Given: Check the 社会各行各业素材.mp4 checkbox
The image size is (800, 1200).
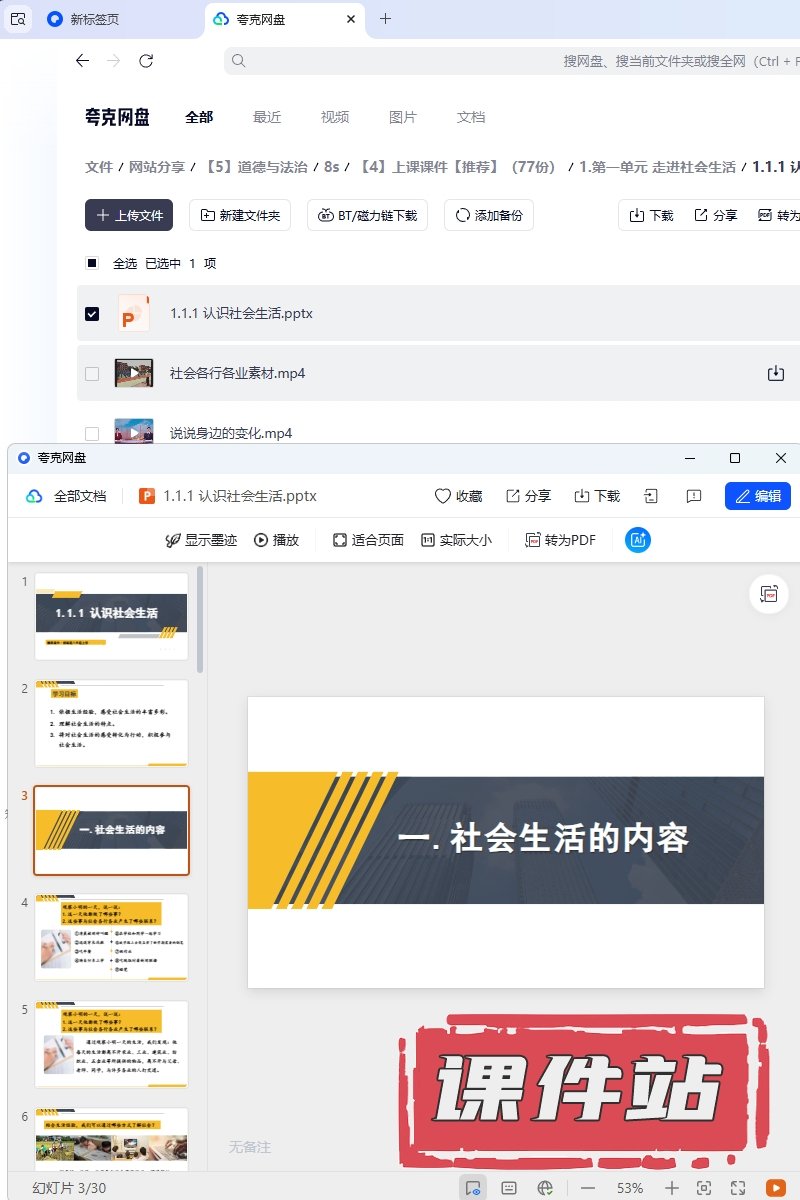Looking at the screenshot, I should [x=92, y=374].
